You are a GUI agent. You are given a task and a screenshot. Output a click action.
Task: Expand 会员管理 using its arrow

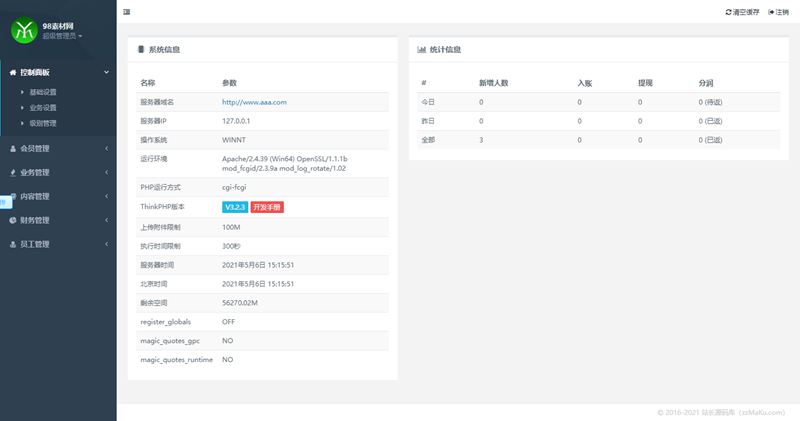(107, 148)
